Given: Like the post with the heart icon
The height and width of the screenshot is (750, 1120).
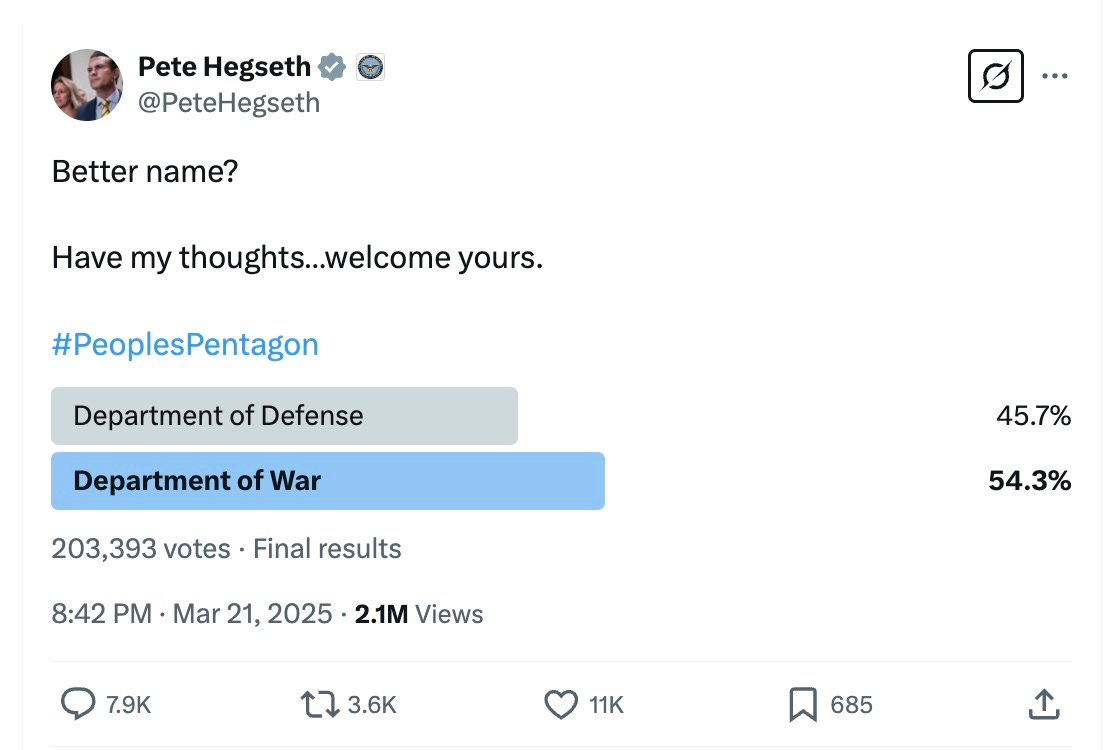Looking at the screenshot, I should 561,704.
